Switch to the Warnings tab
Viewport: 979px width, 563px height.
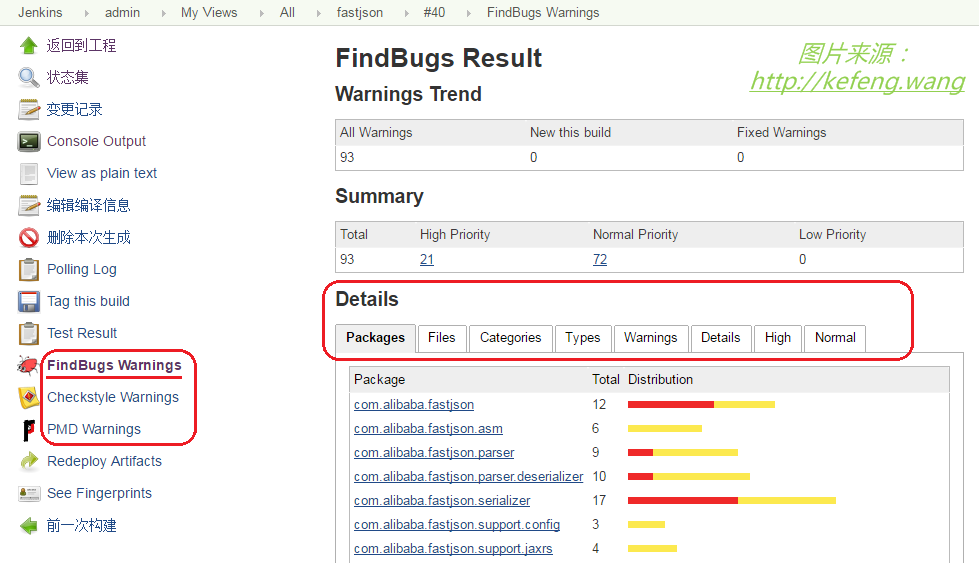tap(651, 338)
